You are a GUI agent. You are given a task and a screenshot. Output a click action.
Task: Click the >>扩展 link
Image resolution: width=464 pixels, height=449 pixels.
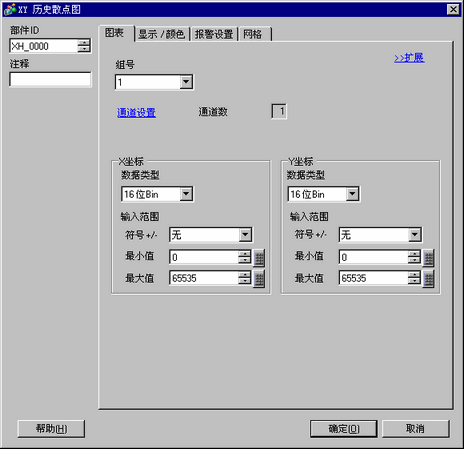click(x=409, y=58)
